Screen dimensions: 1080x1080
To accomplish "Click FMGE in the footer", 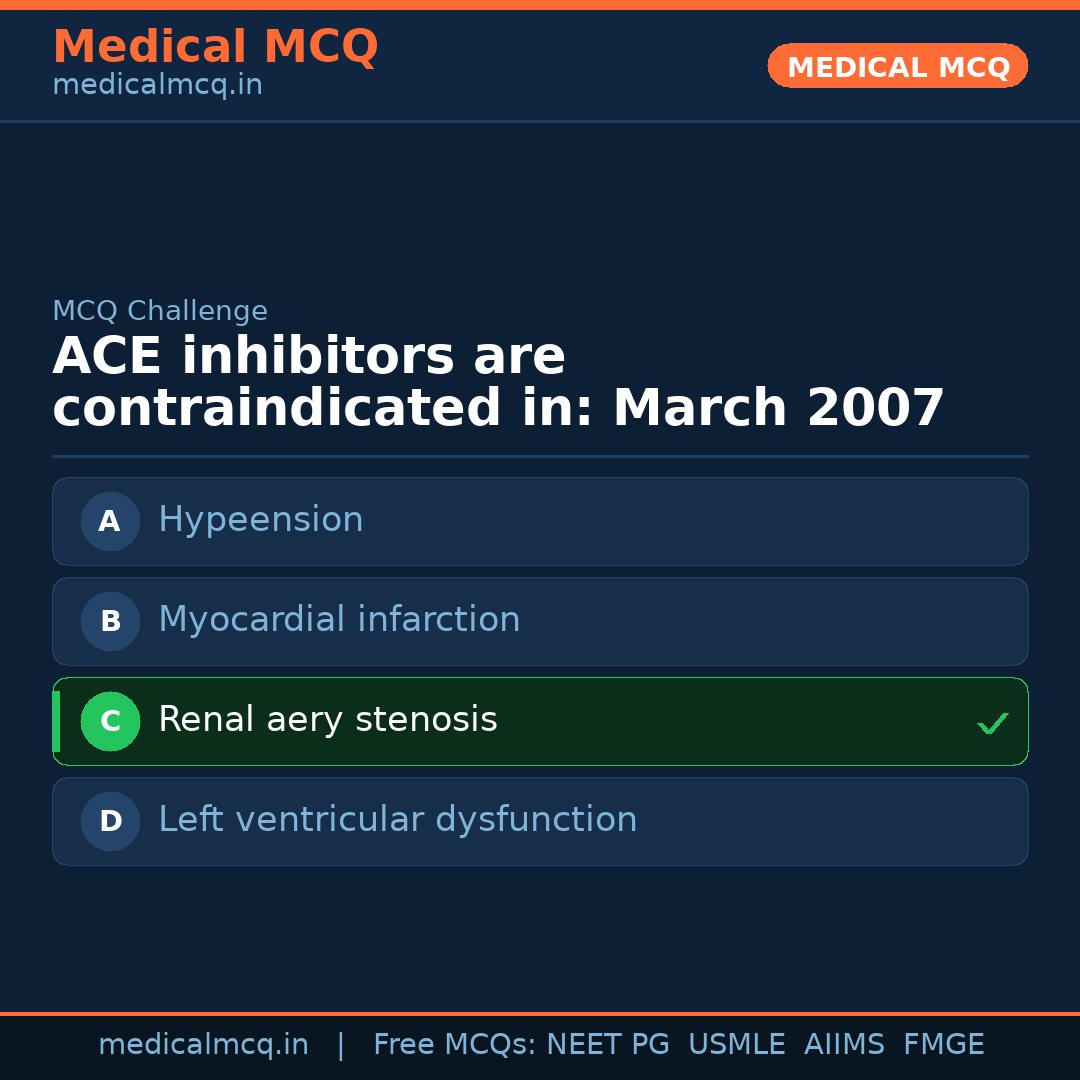I will (x=943, y=1045).
